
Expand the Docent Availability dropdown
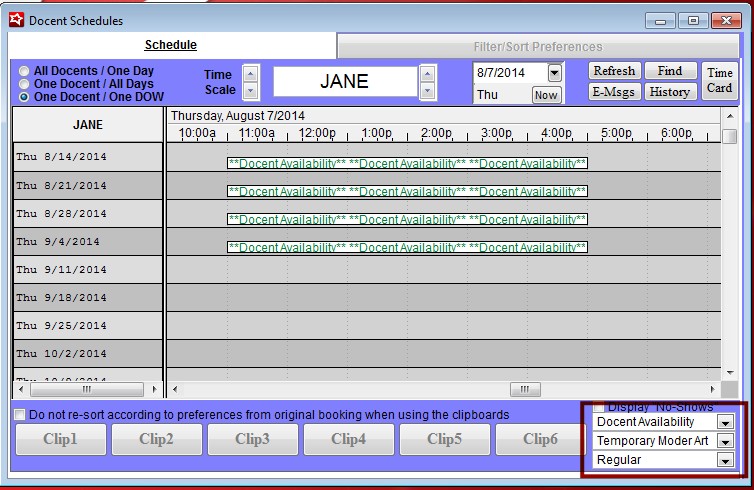725,423
